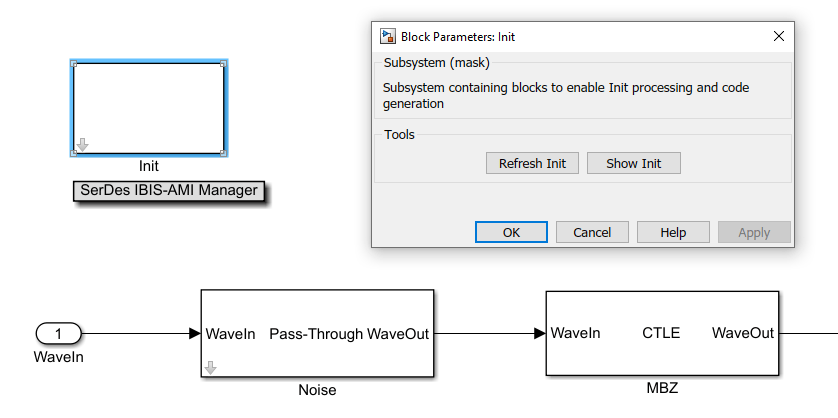Click the MBZ block name label
838x418 pixels.
pyautogui.click(x=661, y=387)
